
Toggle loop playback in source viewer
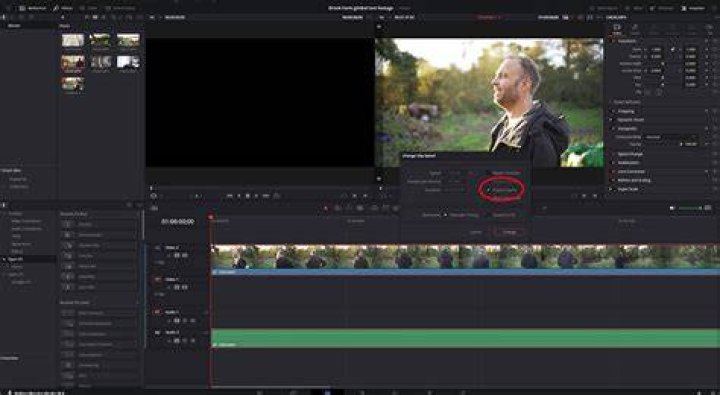pyautogui.click(x=277, y=196)
